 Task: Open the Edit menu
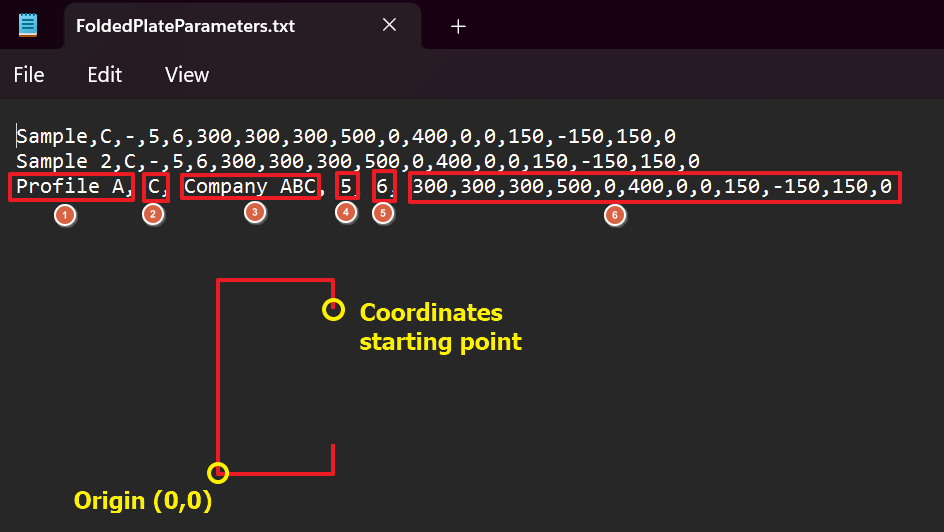coord(104,75)
